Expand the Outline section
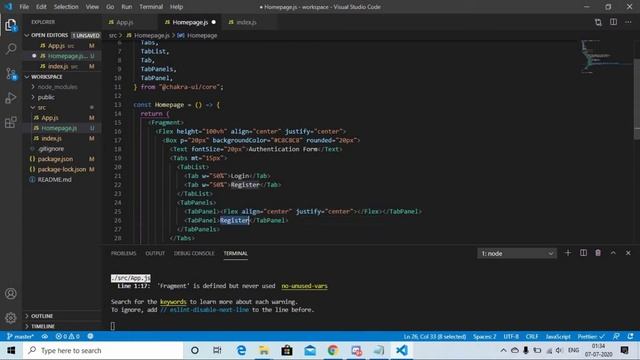 tap(62, 316)
